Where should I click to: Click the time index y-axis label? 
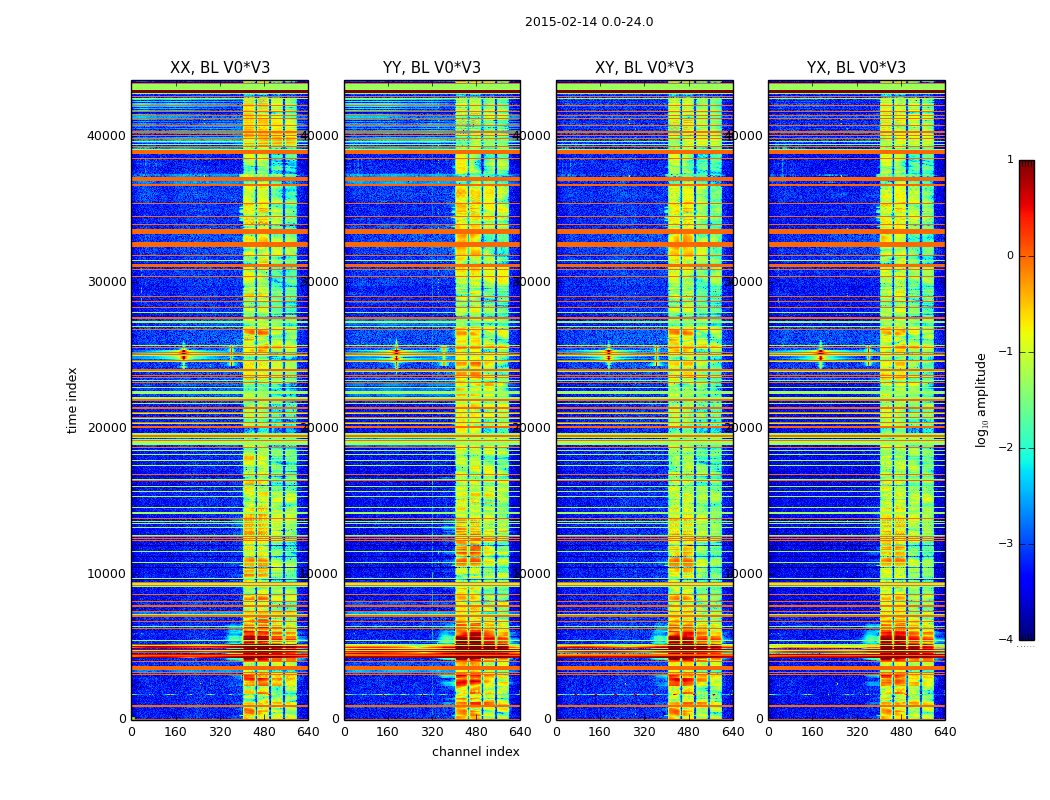(72, 400)
